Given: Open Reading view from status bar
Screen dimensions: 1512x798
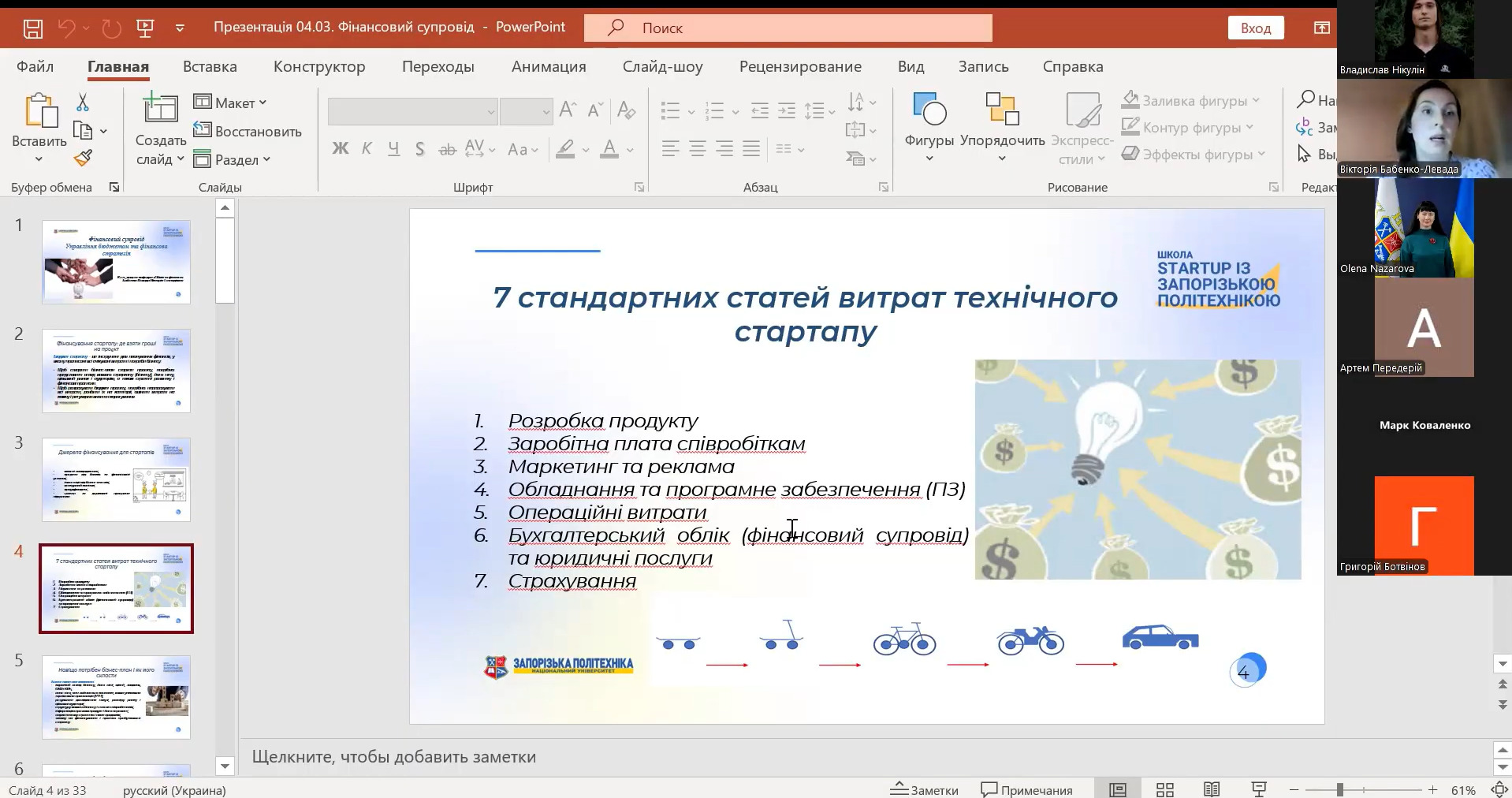Looking at the screenshot, I should click(x=1212, y=789).
